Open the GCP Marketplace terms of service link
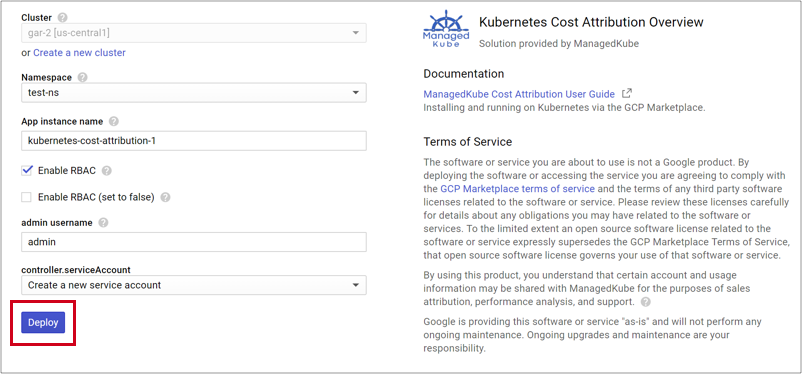Image resolution: width=802 pixels, height=374 pixels. pyautogui.click(x=517, y=188)
